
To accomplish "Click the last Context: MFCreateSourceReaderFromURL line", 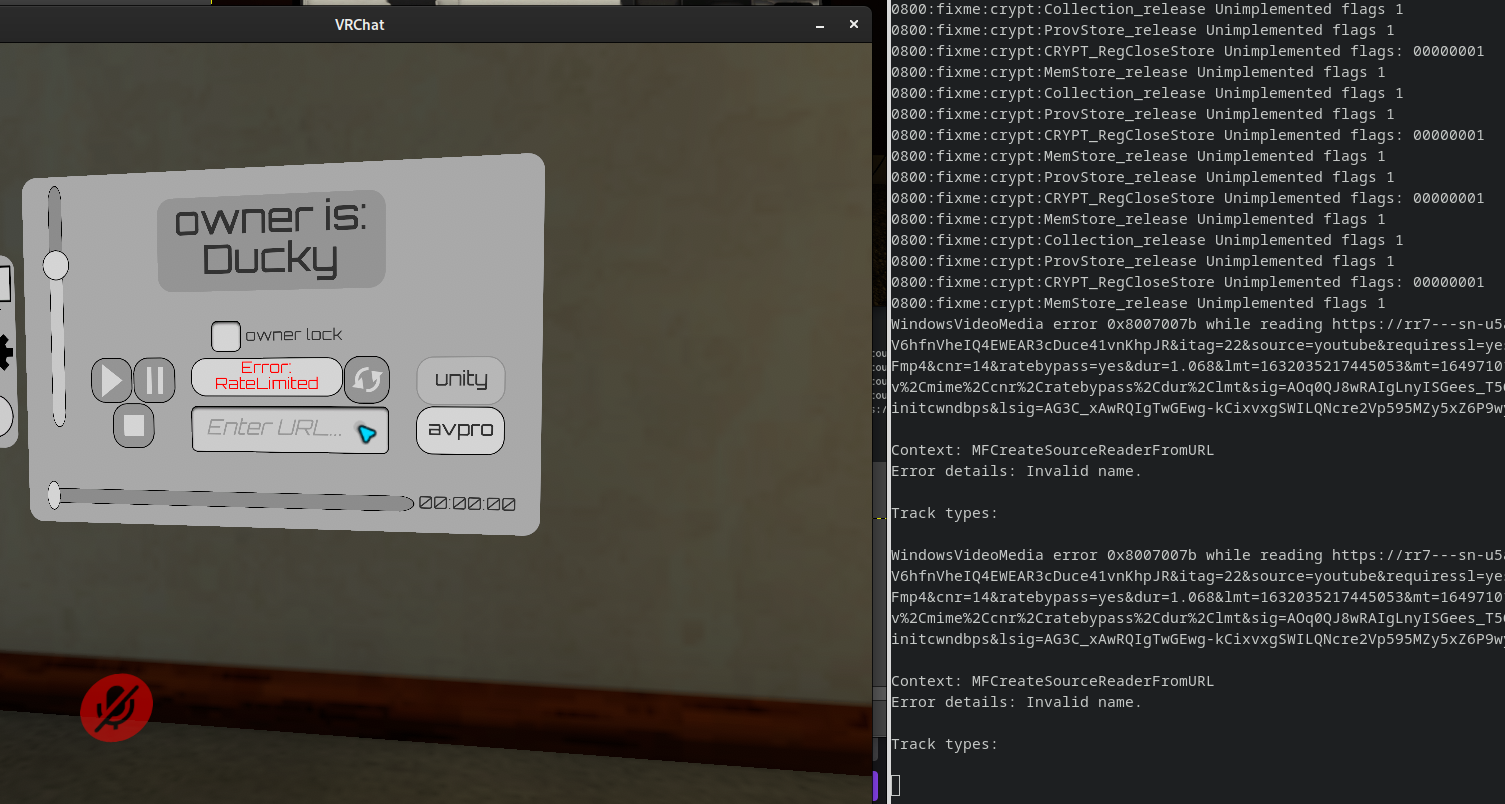I will (x=1052, y=681).
